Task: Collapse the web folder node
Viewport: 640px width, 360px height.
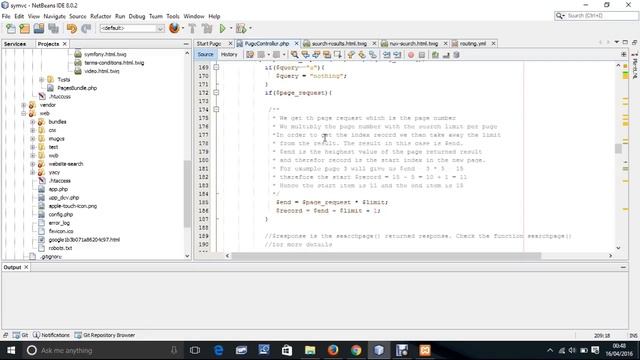Action: click(x=24, y=113)
